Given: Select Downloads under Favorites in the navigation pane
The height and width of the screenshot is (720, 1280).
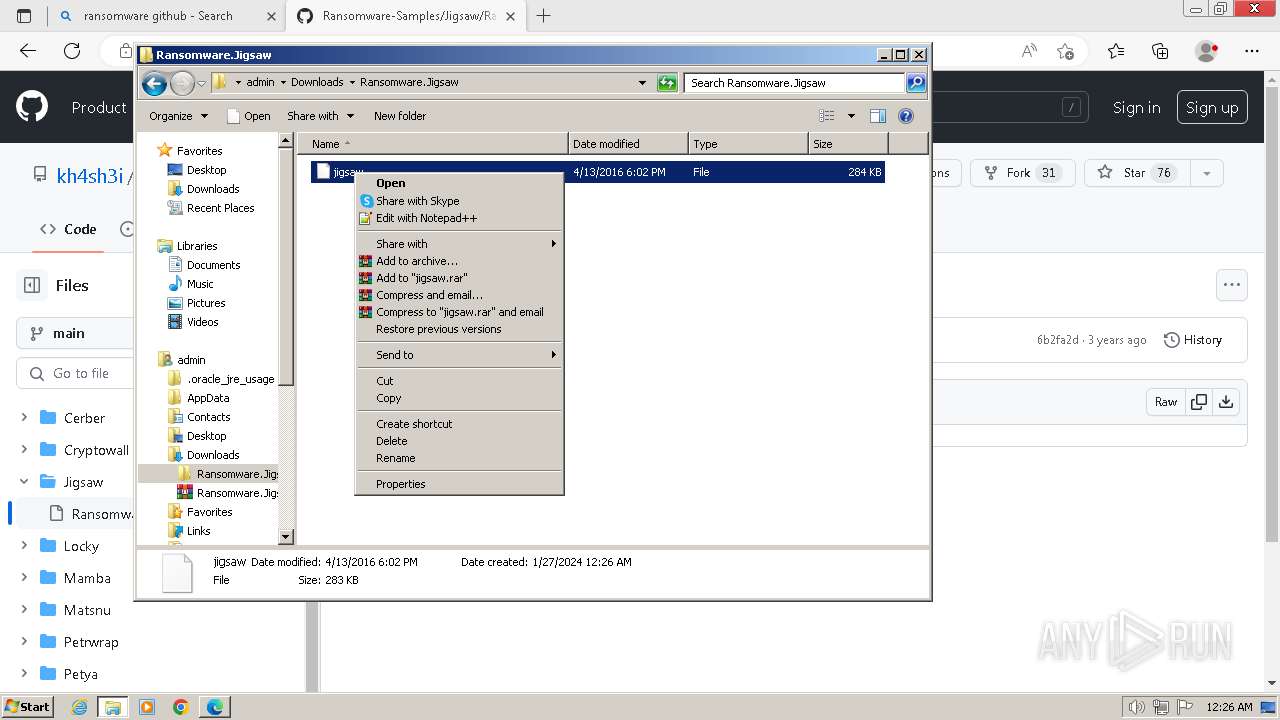Looking at the screenshot, I should pos(213,189).
